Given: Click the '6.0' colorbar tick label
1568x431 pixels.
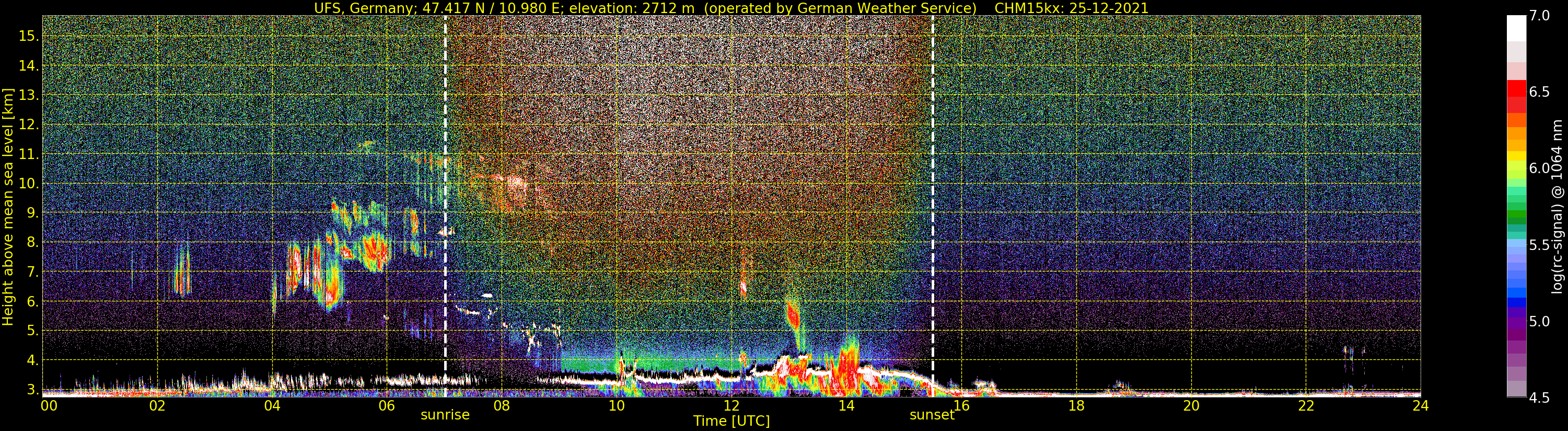Looking at the screenshot, I should [x=1539, y=168].
